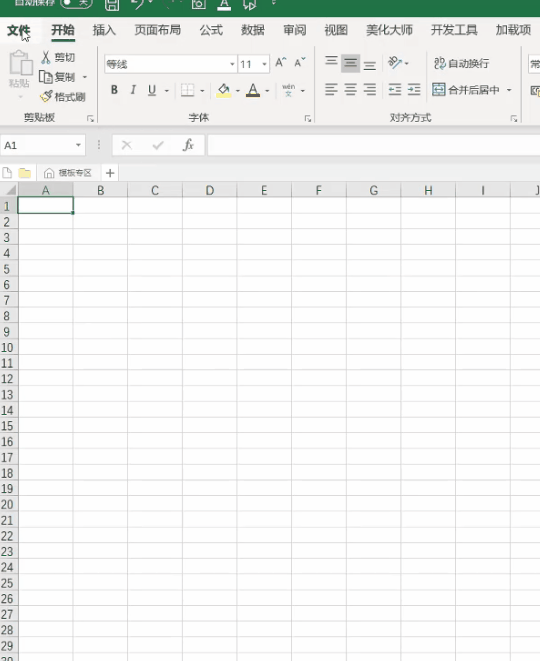
Task: Apply bottom align to the cell
Action: pos(370,64)
